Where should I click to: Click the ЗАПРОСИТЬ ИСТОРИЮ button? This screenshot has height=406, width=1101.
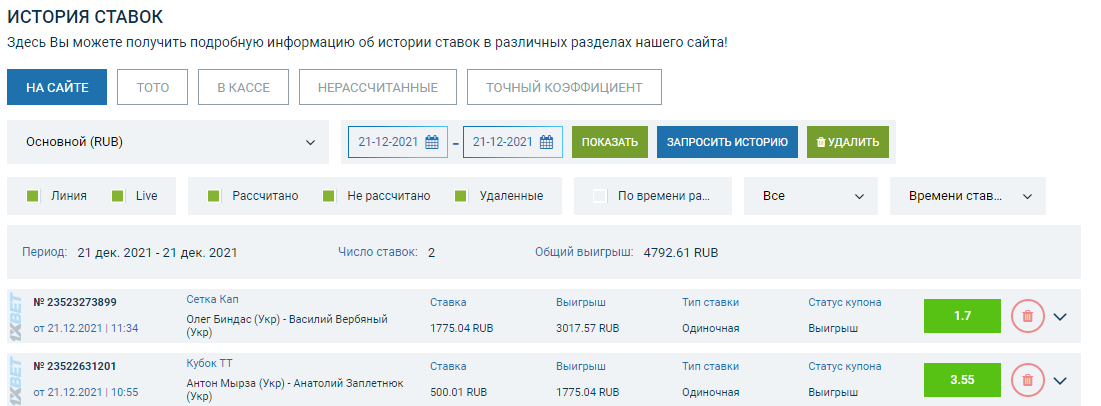727,142
